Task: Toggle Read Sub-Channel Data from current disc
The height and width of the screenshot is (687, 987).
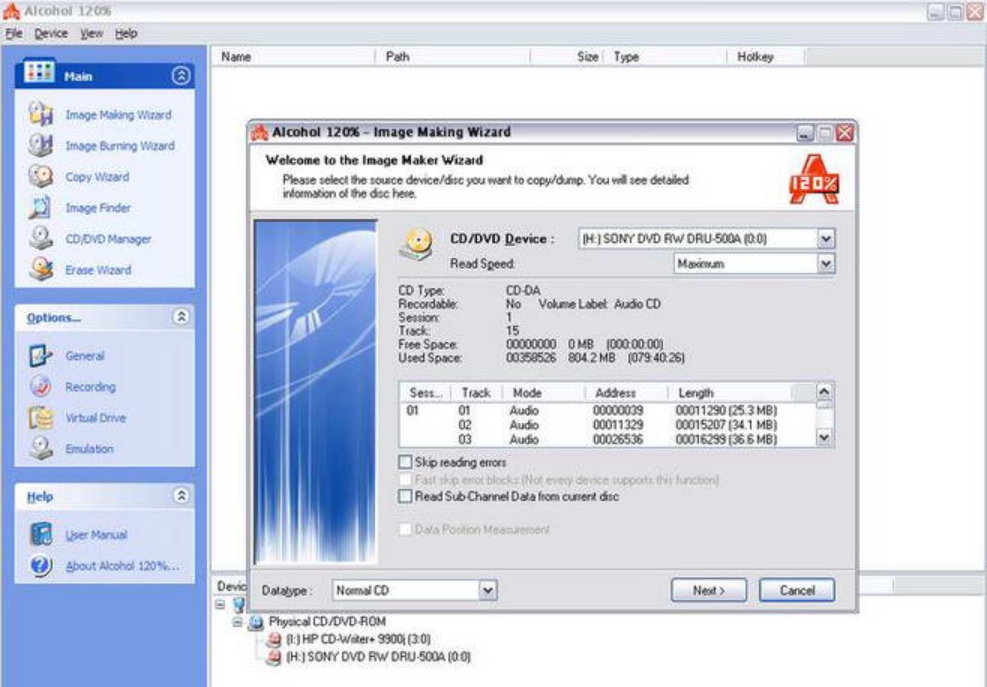Action: pos(405,496)
